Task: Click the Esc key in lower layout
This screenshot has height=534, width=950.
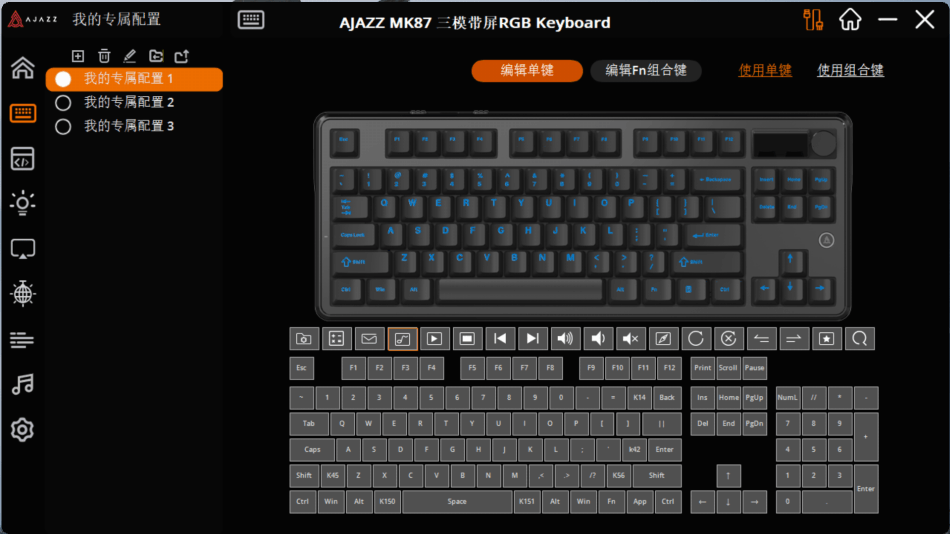Action: [x=301, y=368]
